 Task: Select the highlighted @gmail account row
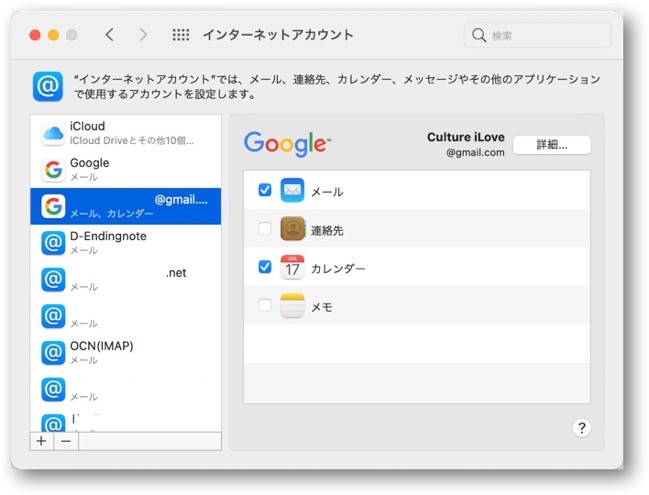[x=125, y=206]
